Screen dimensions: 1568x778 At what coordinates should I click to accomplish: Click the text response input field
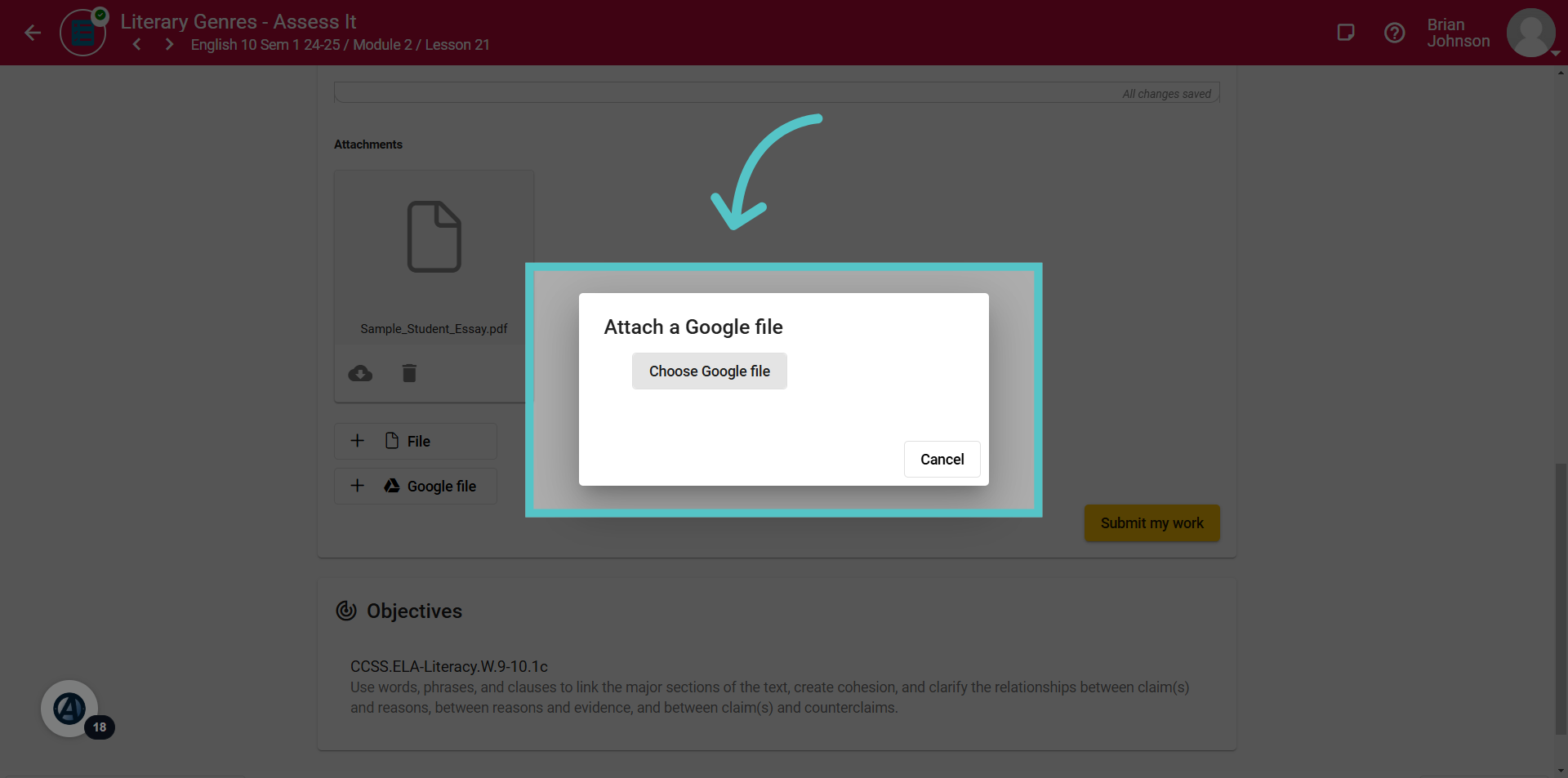(x=777, y=92)
